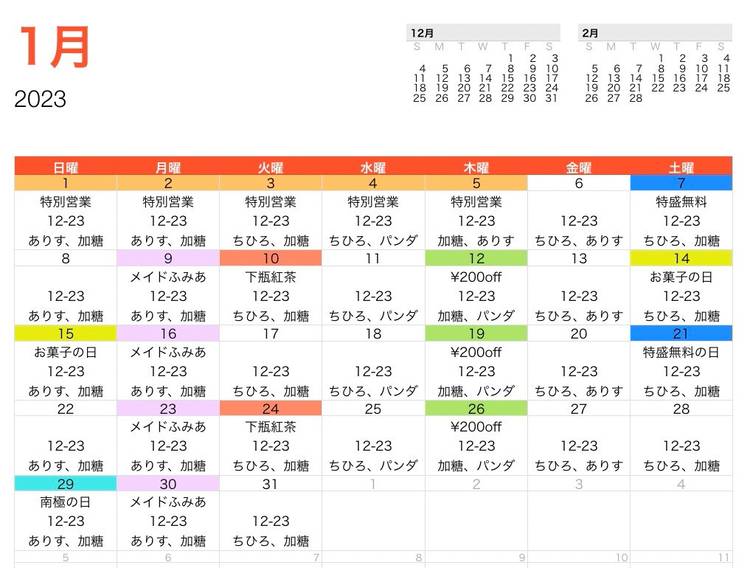This screenshot has width=750, height=568.
Task: Click the 1月 month title
Action: click(x=55, y=47)
